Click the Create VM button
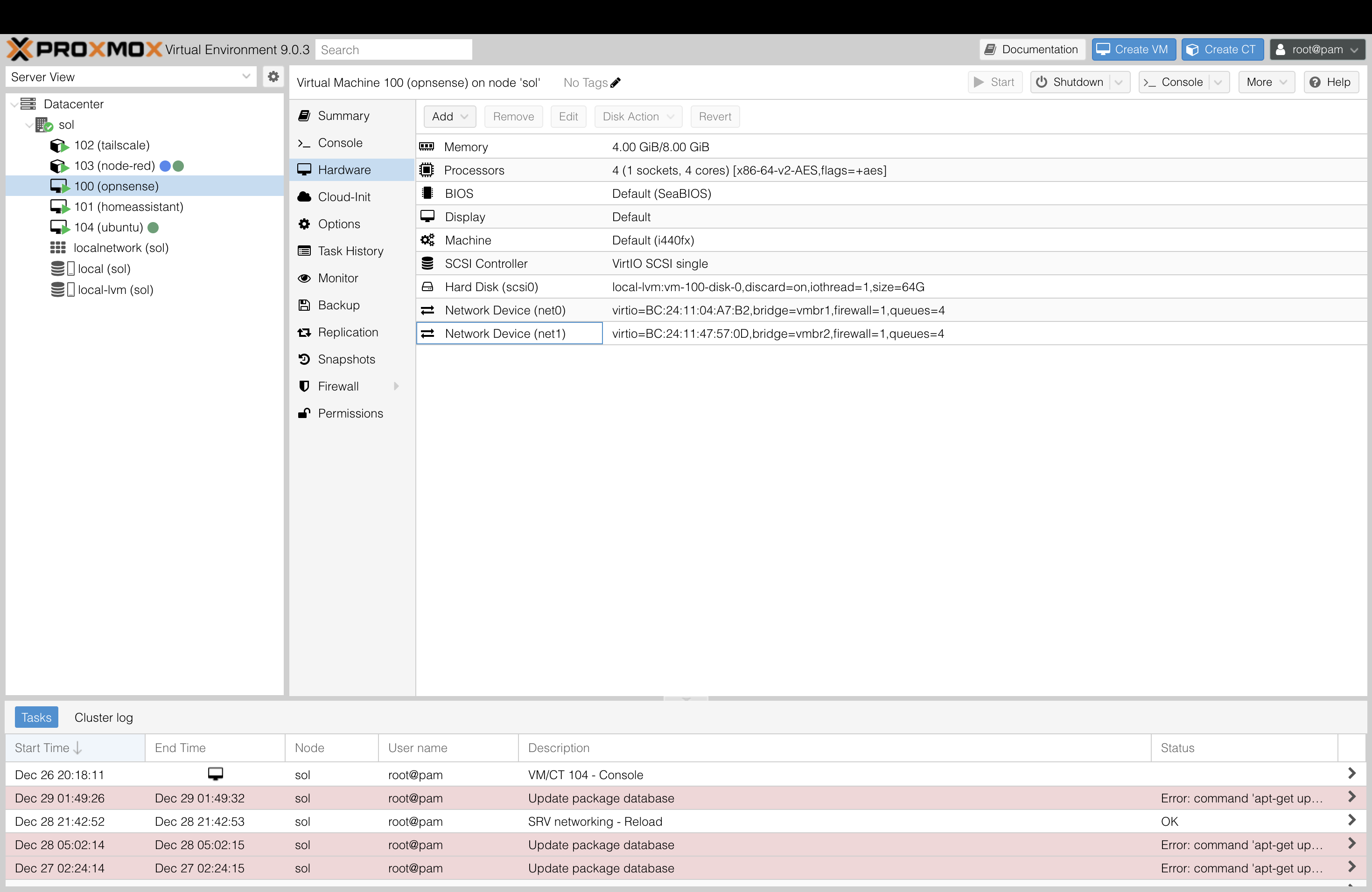The width and height of the screenshot is (1372, 892). (1133, 49)
